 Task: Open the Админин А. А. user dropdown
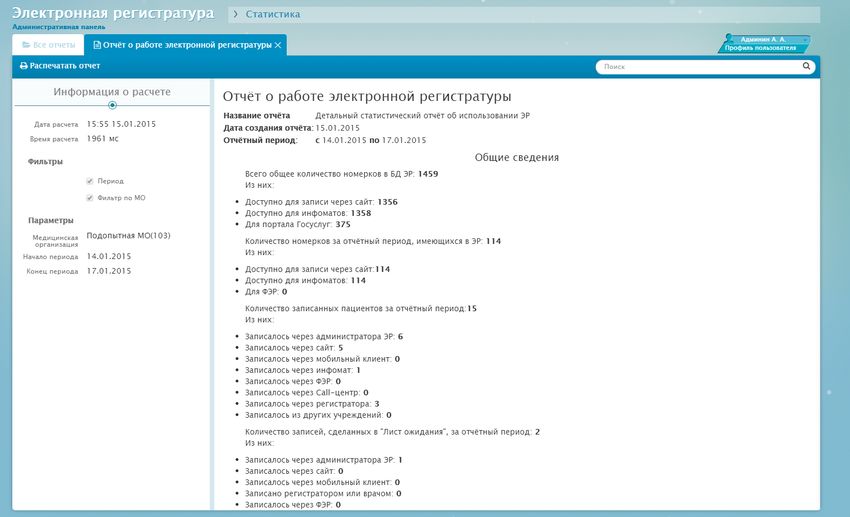click(x=764, y=39)
